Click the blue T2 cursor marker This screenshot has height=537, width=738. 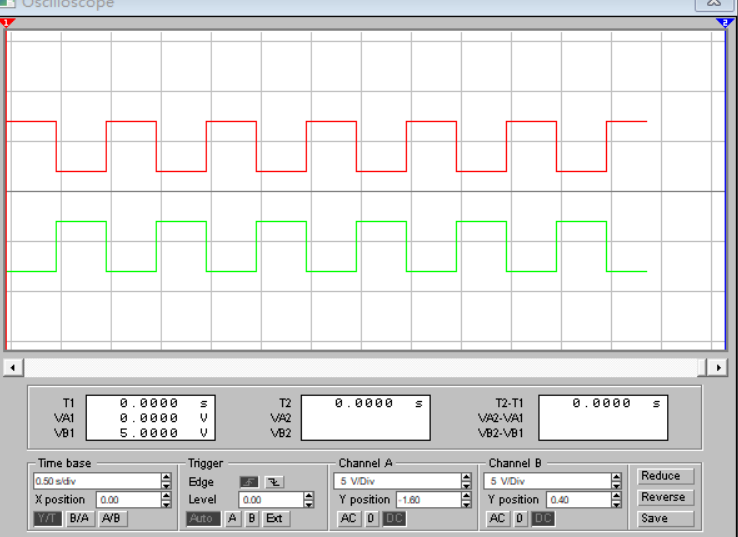[x=724, y=23]
